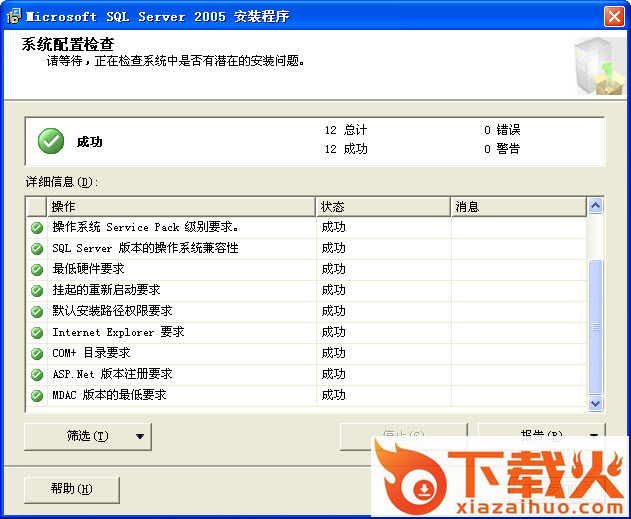The width and height of the screenshot is (631, 519).
Task: Click the vertical scrollbar thumb in details list
Action: pos(596,325)
